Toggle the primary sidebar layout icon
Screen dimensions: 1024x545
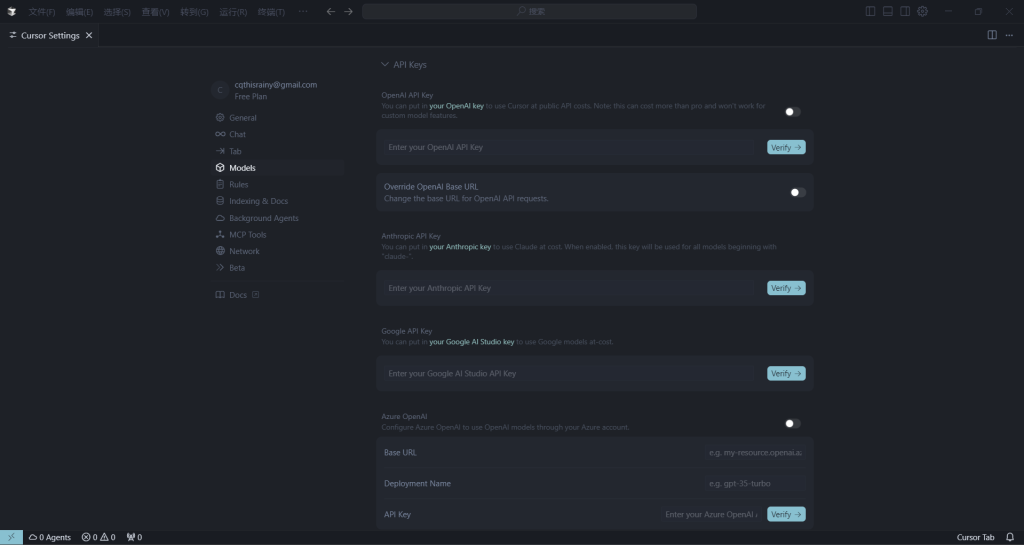click(x=870, y=11)
